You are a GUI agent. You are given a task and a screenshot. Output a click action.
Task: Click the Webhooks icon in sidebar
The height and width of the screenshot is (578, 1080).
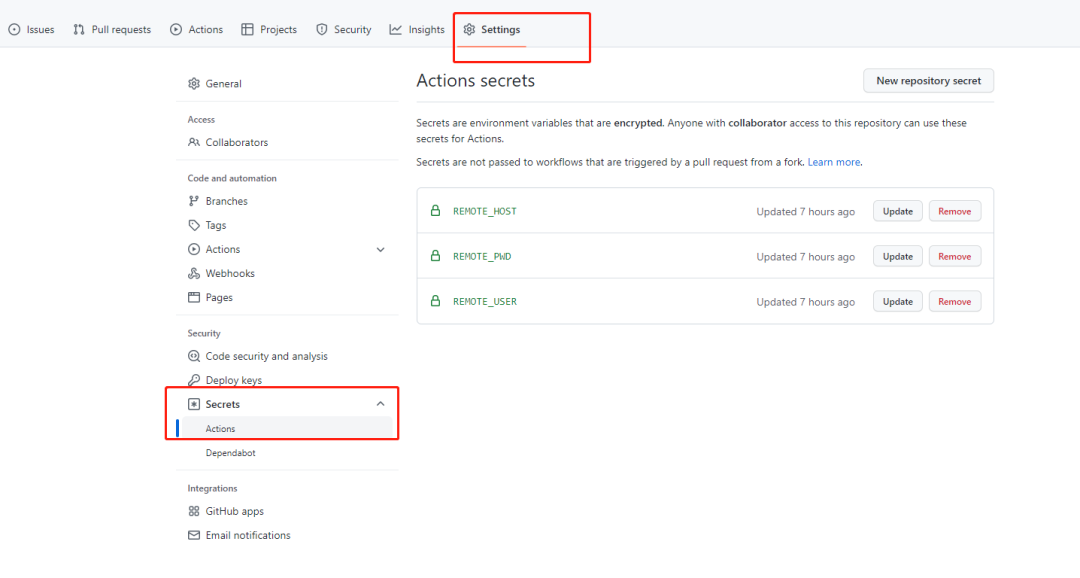[x=194, y=274]
